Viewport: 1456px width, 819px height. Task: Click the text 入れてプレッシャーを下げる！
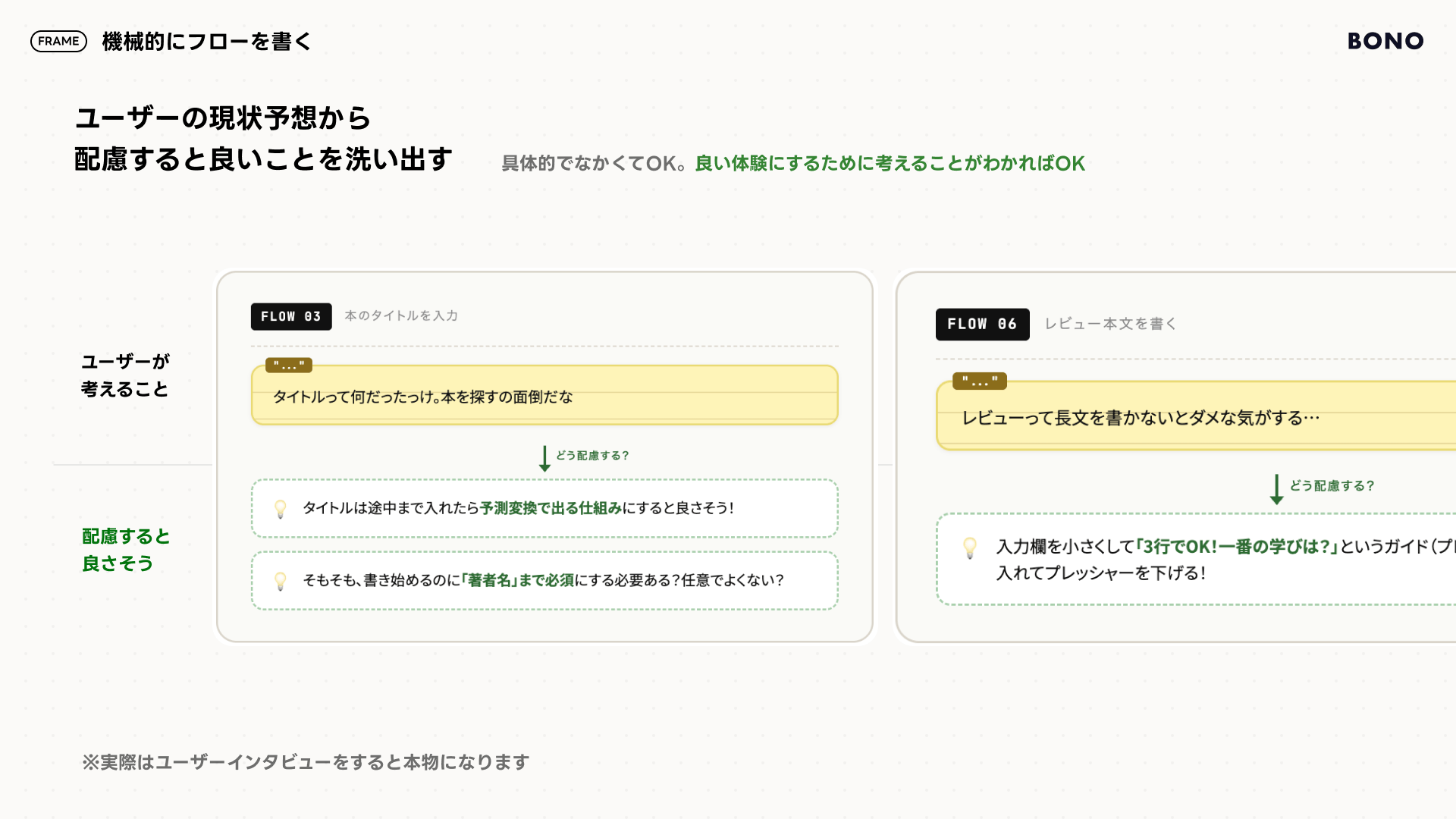pyautogui.click(x=1101, y=573)
